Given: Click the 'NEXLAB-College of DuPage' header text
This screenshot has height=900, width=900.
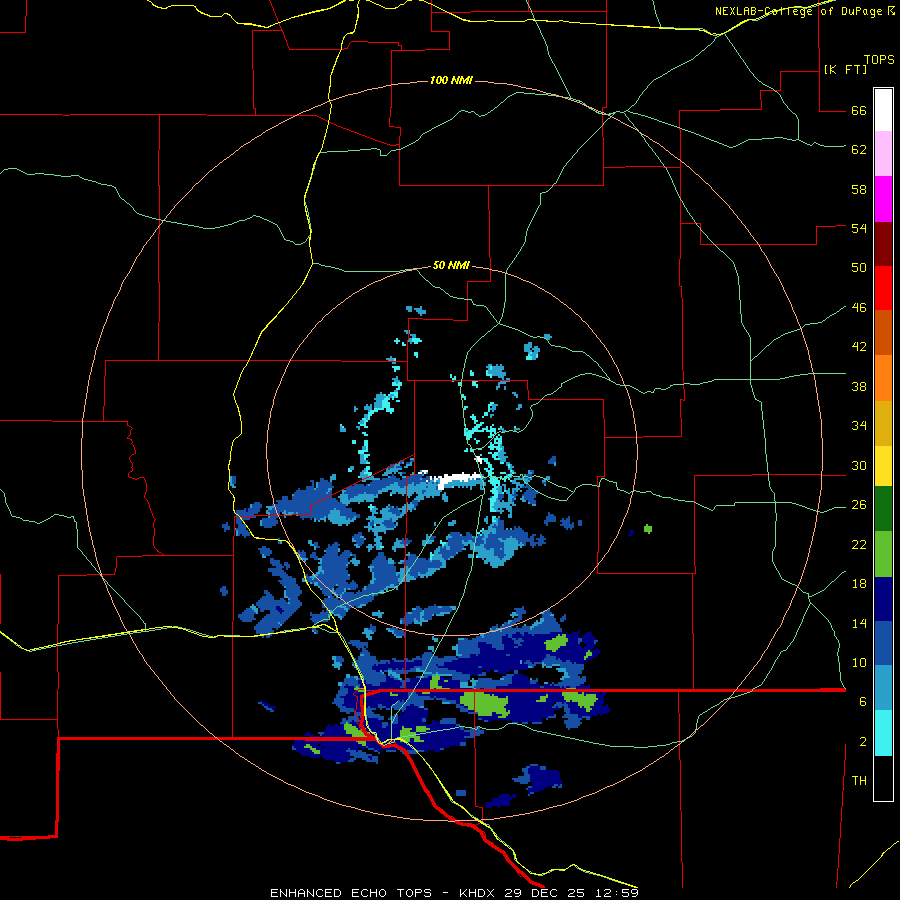Looking at the screenshot, I should click(800, 11).
